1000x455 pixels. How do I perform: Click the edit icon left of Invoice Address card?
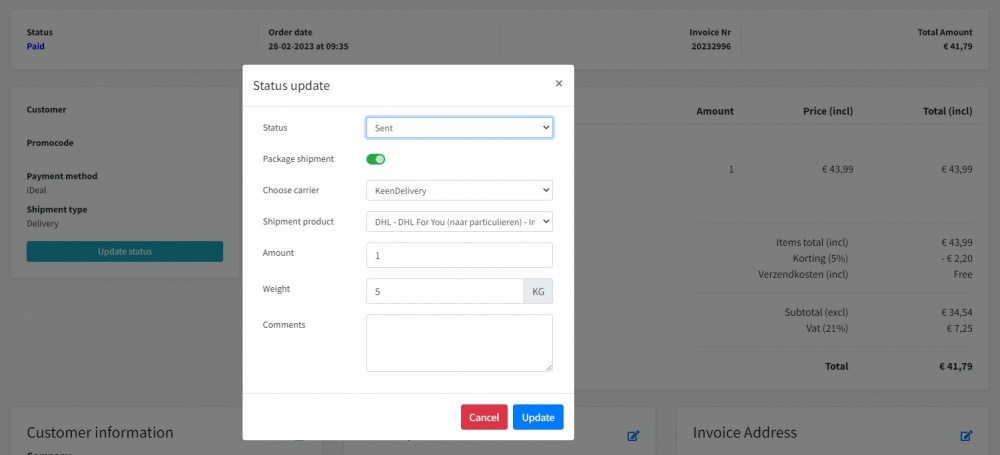[x=633, y=436]
